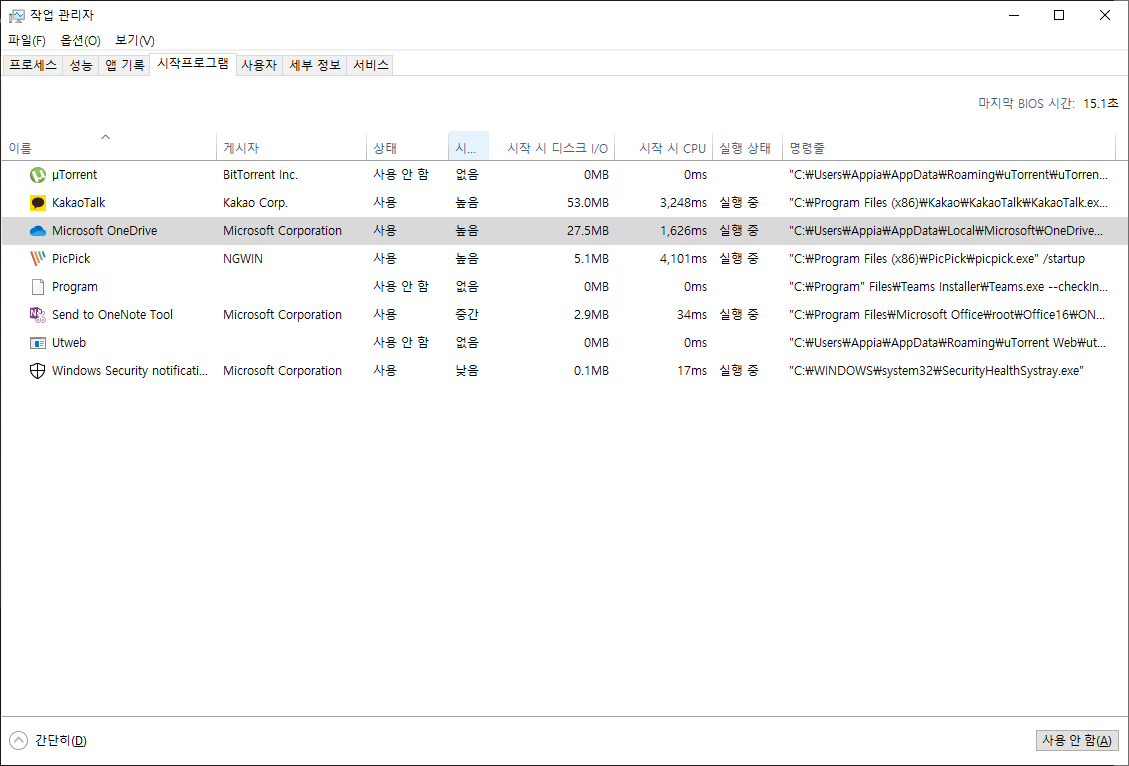
Task: Click the Send to OneNote Tool icon
Action: [x=37, y=315]
